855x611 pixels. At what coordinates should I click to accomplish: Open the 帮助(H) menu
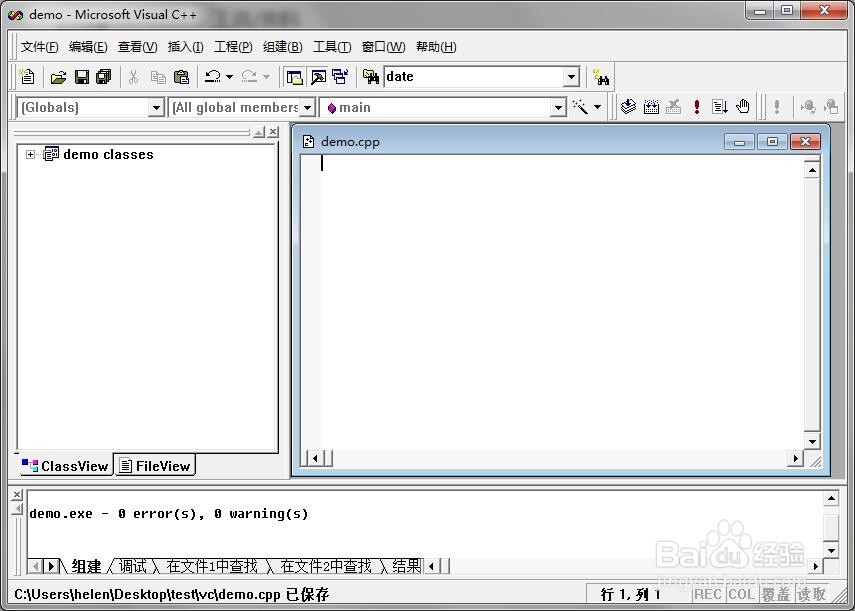pos(436,47)
